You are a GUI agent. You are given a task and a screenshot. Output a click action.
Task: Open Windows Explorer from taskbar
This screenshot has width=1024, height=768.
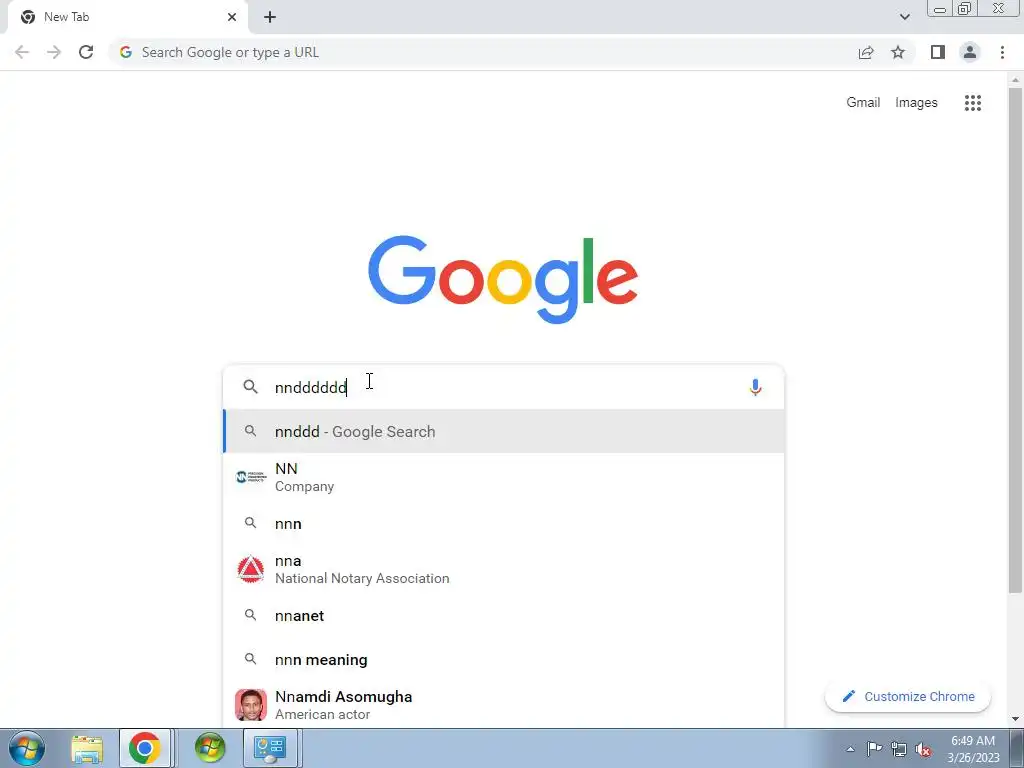(x=87, y=748)
